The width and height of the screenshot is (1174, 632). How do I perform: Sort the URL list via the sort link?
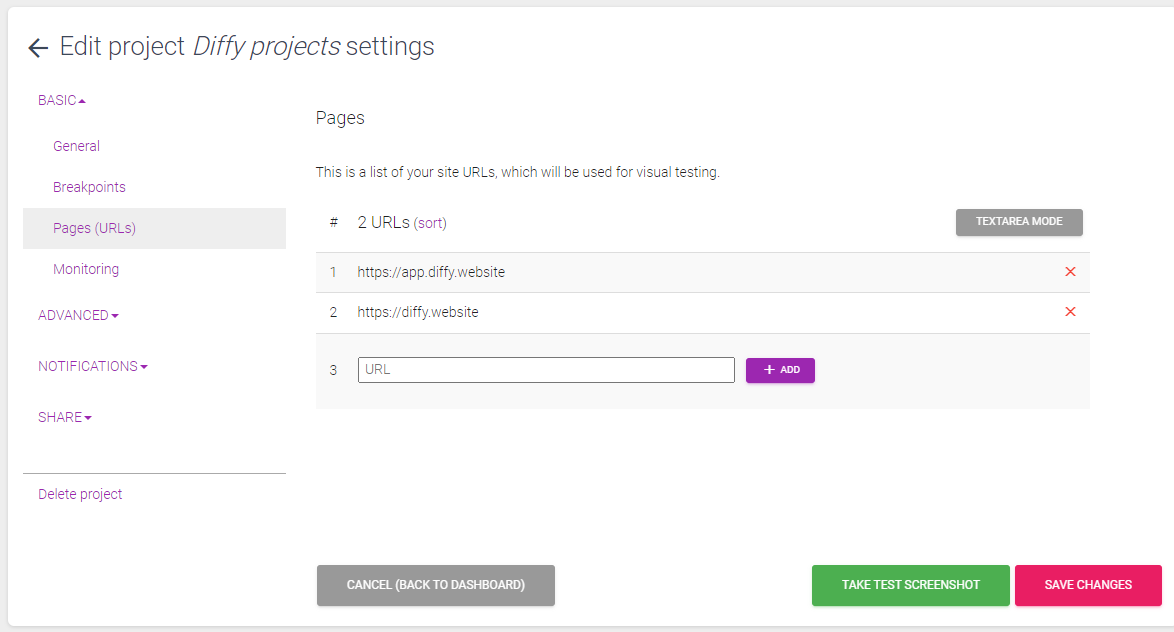pos(431,223)
